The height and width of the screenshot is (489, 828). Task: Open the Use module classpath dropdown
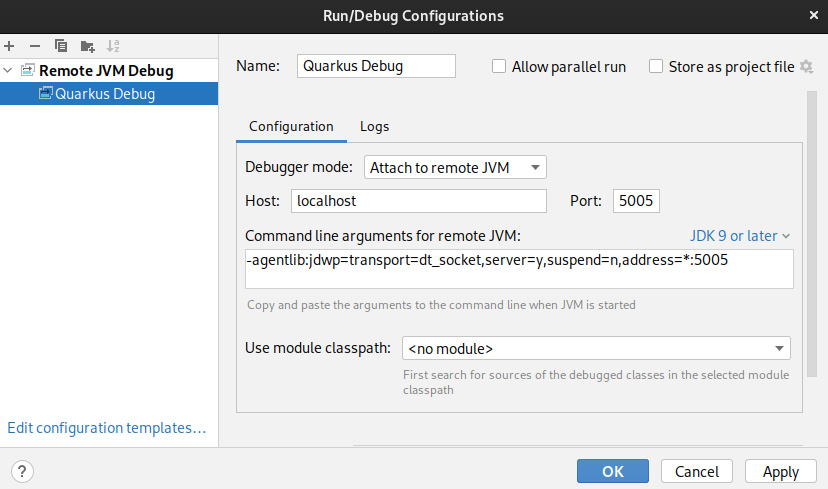point(596,348)
